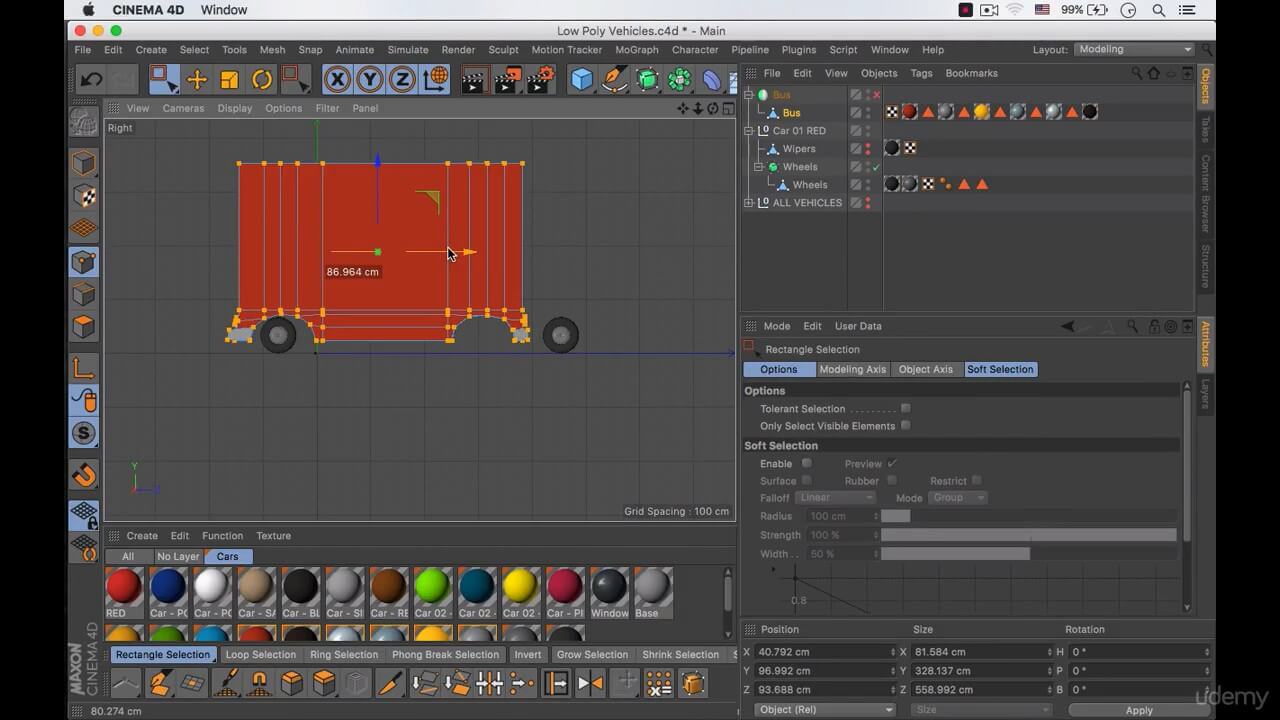This screenshot has height=720, width=1280.
Task: Switch to Points mode in left sidebar
Action: click(84, 262)
